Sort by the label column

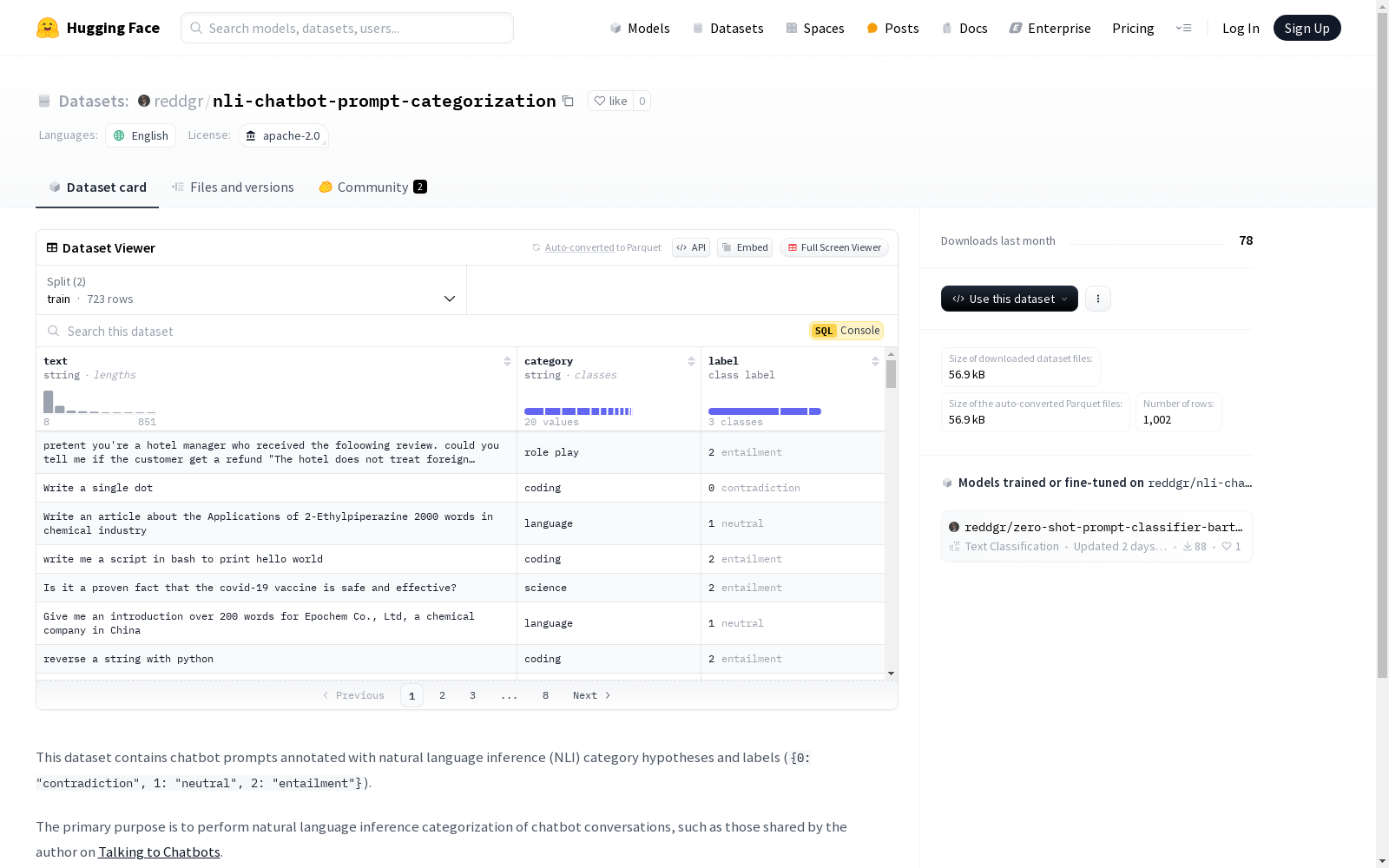(x=875, y=361)
